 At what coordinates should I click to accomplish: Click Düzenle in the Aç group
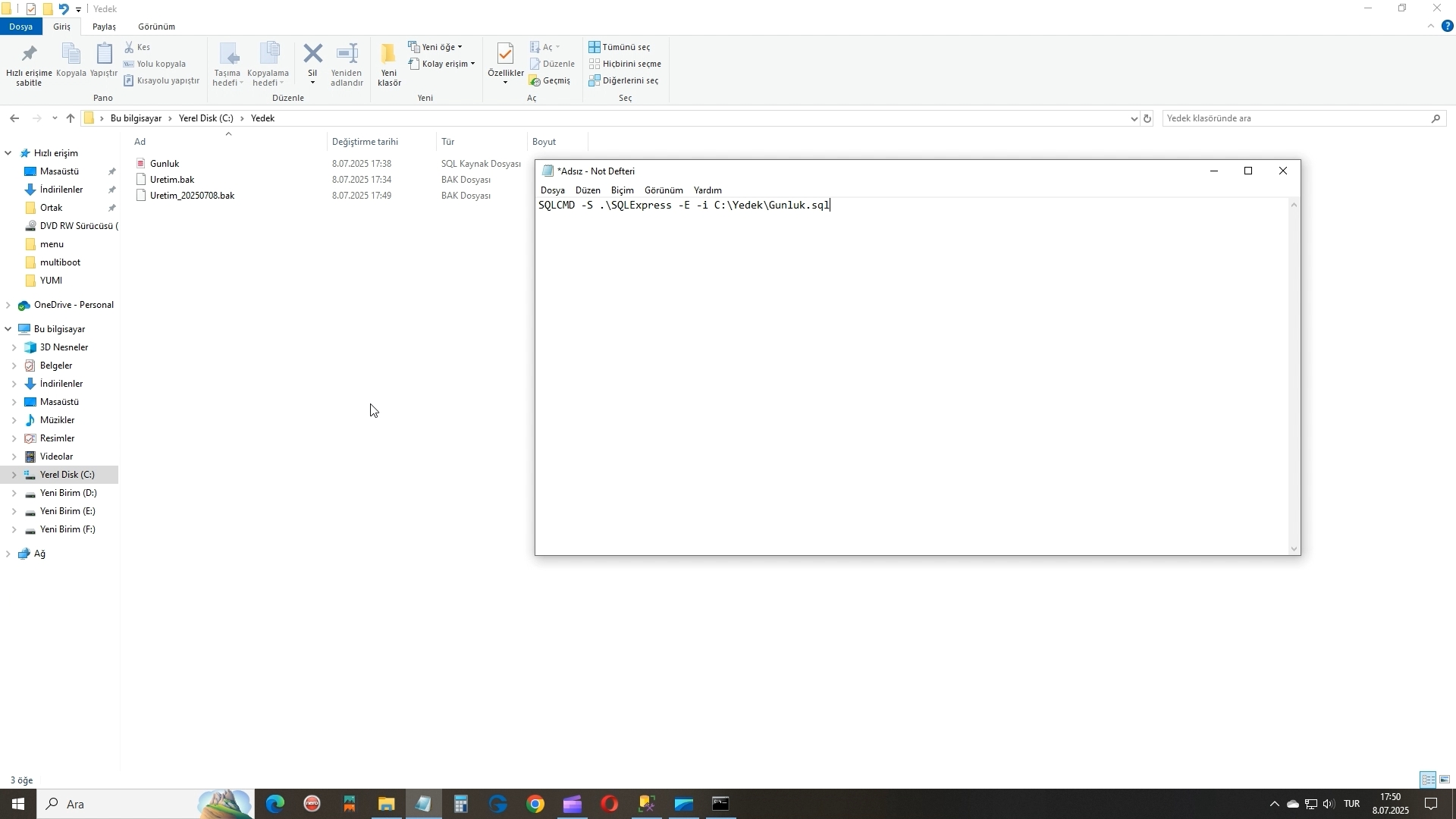(x=552, y=64)
